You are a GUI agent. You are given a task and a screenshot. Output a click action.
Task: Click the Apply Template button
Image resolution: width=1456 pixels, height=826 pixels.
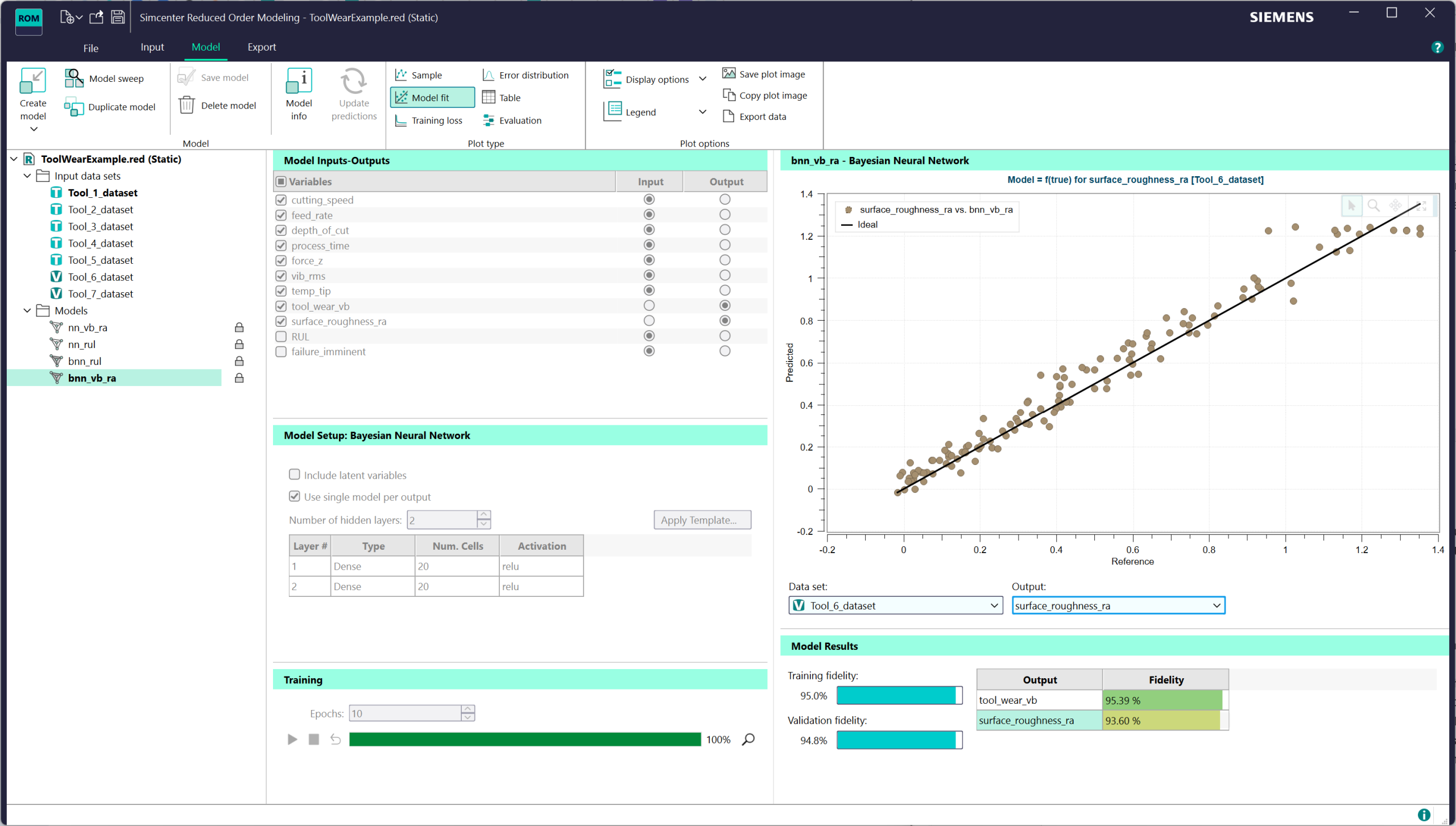[x=702, y=520]
